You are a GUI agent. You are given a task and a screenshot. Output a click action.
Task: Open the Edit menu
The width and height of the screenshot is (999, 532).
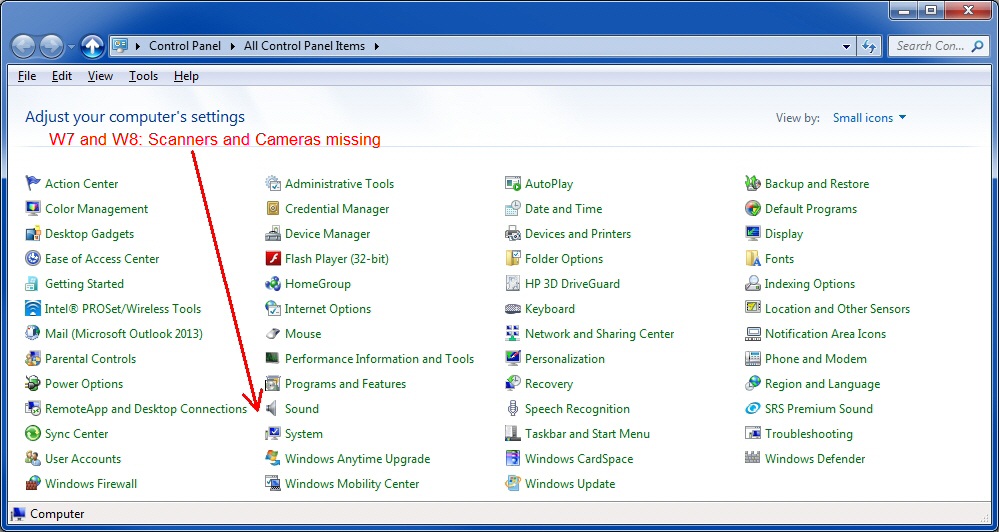[62, 76]
